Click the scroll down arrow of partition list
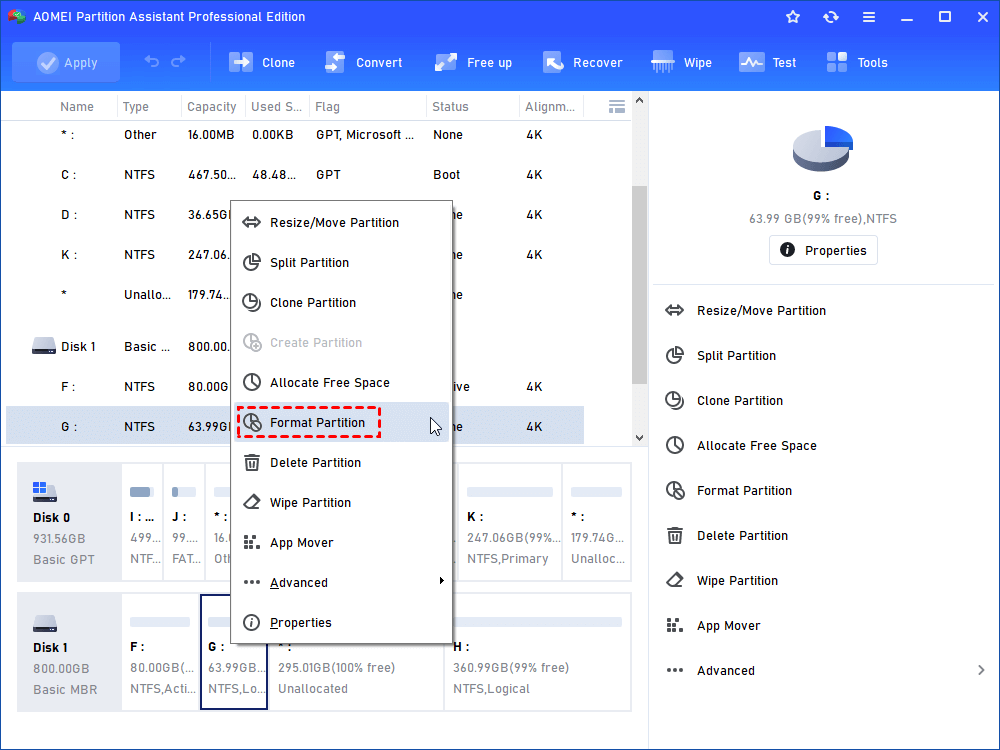Screen dimensions: 1000x750 pyautogui.click(x=640, y=438)
